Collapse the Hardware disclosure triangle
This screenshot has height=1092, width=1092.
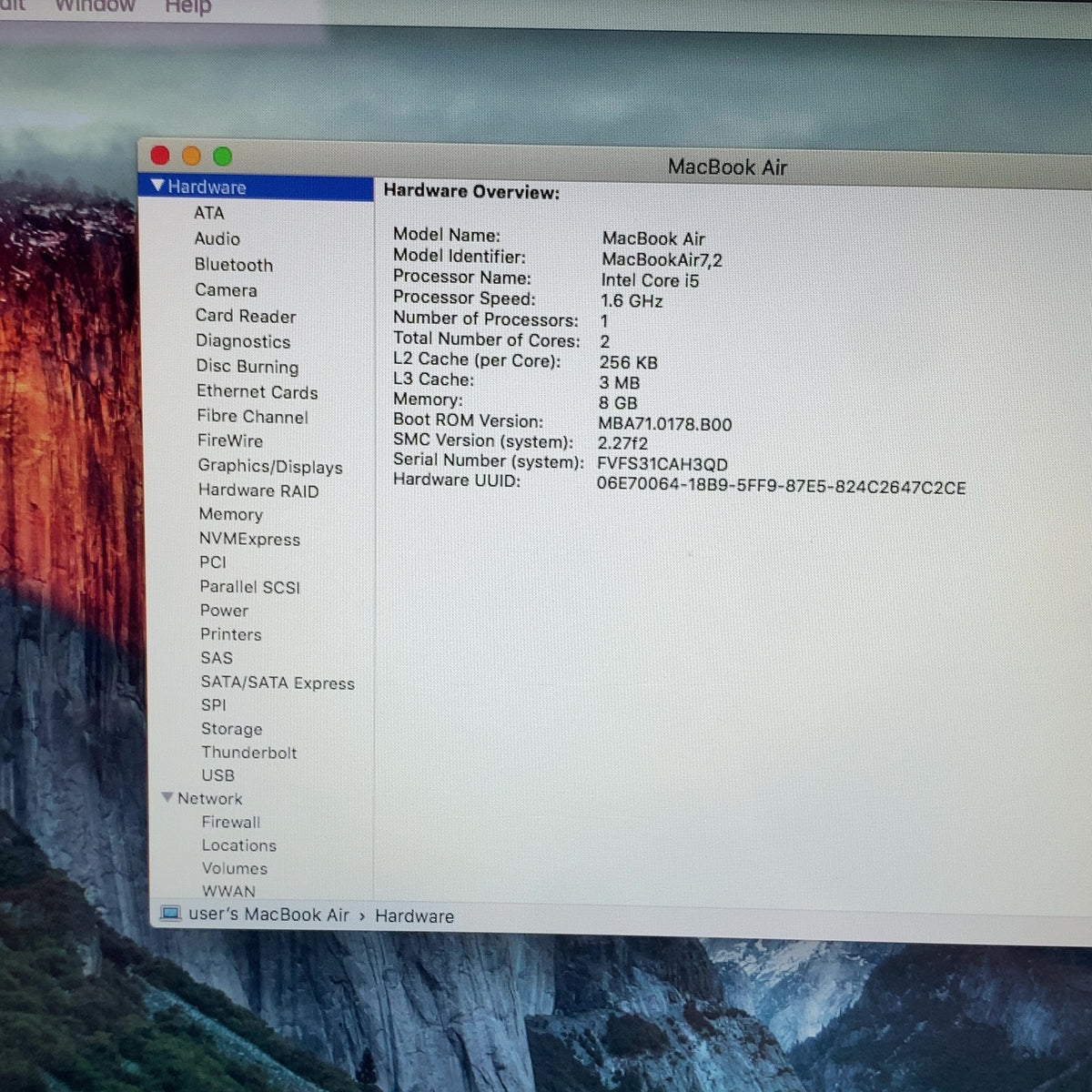pos(157,186)
